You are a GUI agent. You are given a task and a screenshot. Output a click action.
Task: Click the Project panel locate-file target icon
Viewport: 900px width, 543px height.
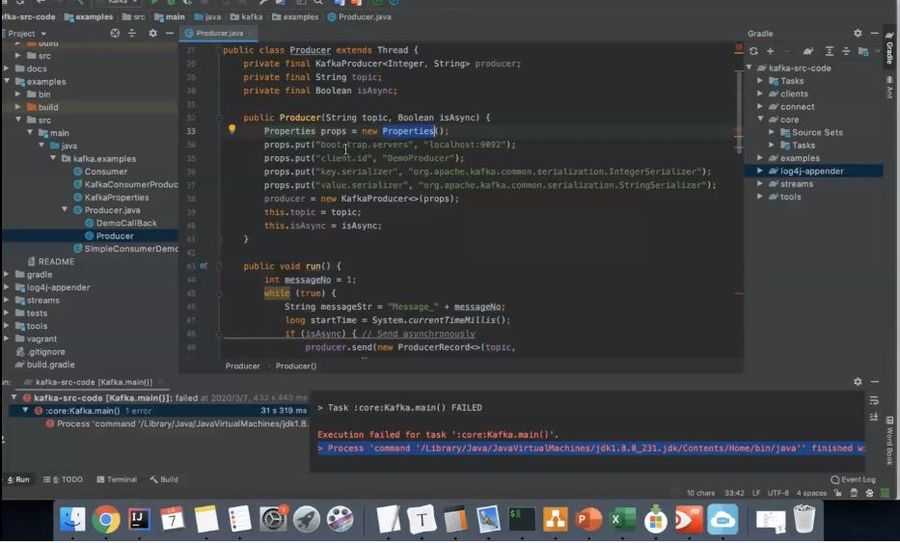115,33
